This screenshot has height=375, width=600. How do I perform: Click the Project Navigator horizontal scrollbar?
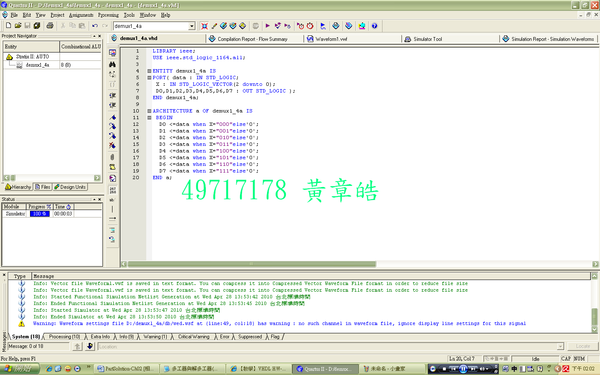click(52, 178)
